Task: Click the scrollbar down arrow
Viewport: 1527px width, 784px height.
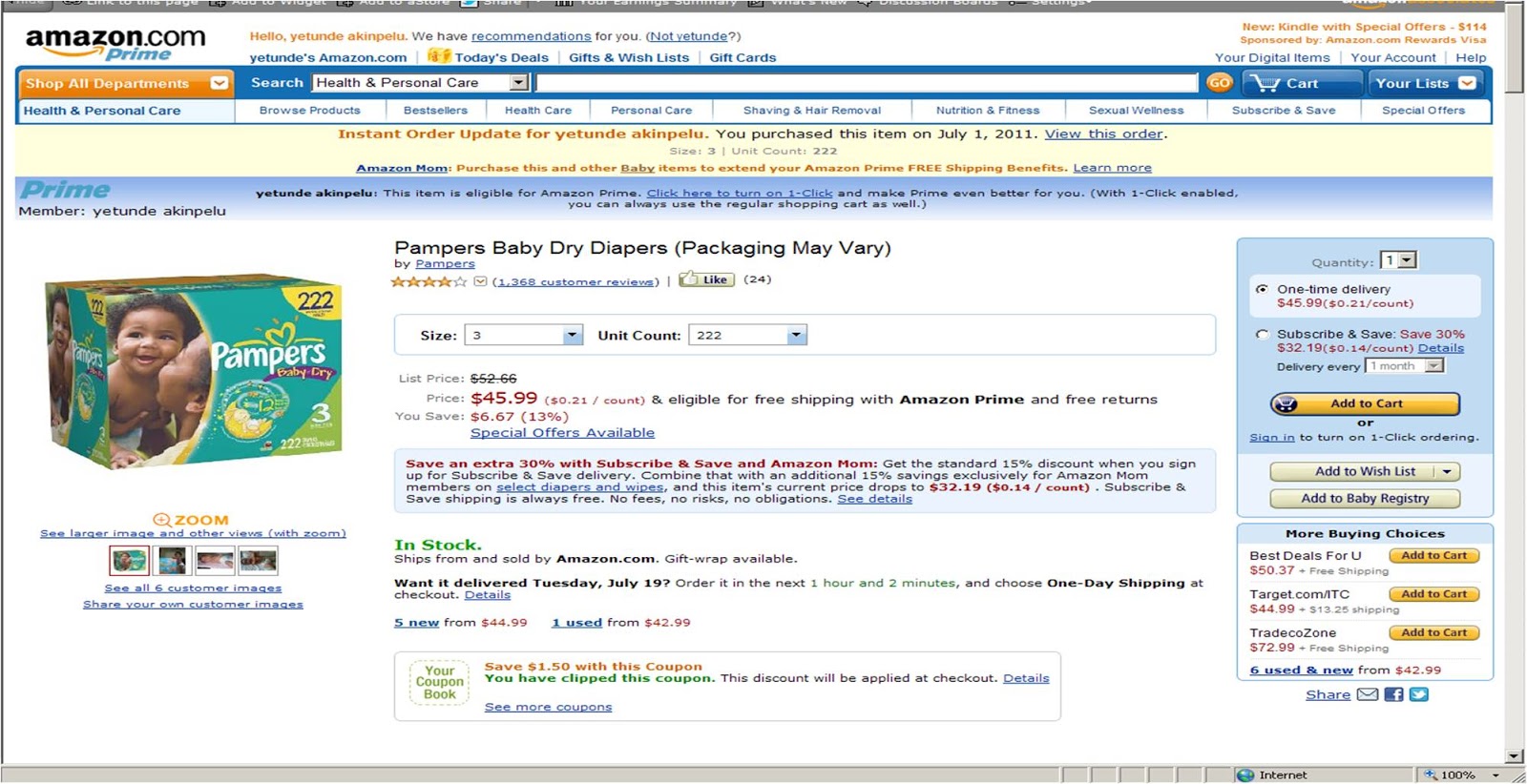Action: click(x=1515, y=756)
